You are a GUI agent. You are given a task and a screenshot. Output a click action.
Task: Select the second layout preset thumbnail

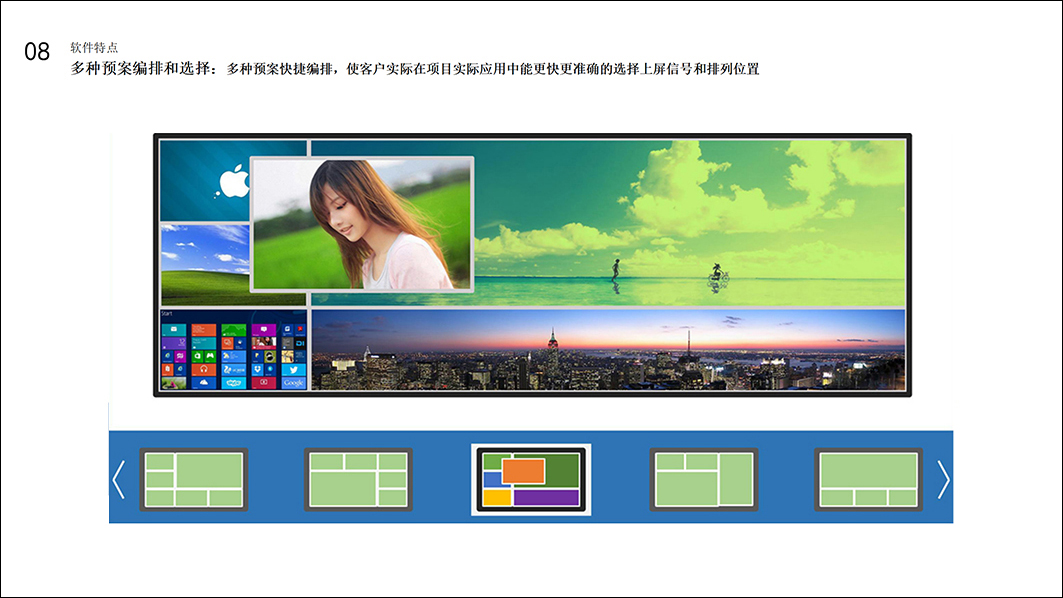click(358, 479)
